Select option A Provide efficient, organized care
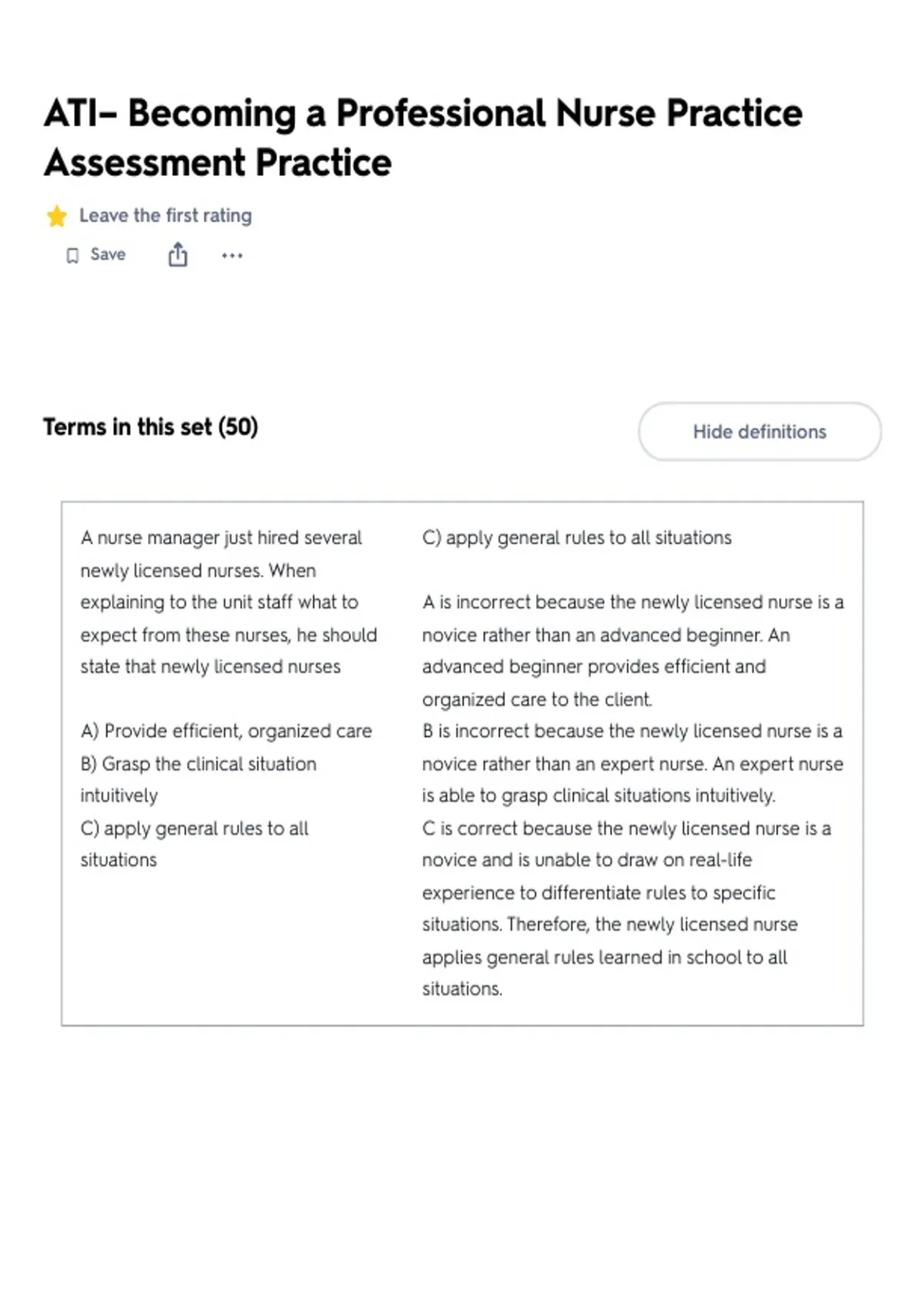Viewport: 924px width, 1309px height. click(226, 731)
